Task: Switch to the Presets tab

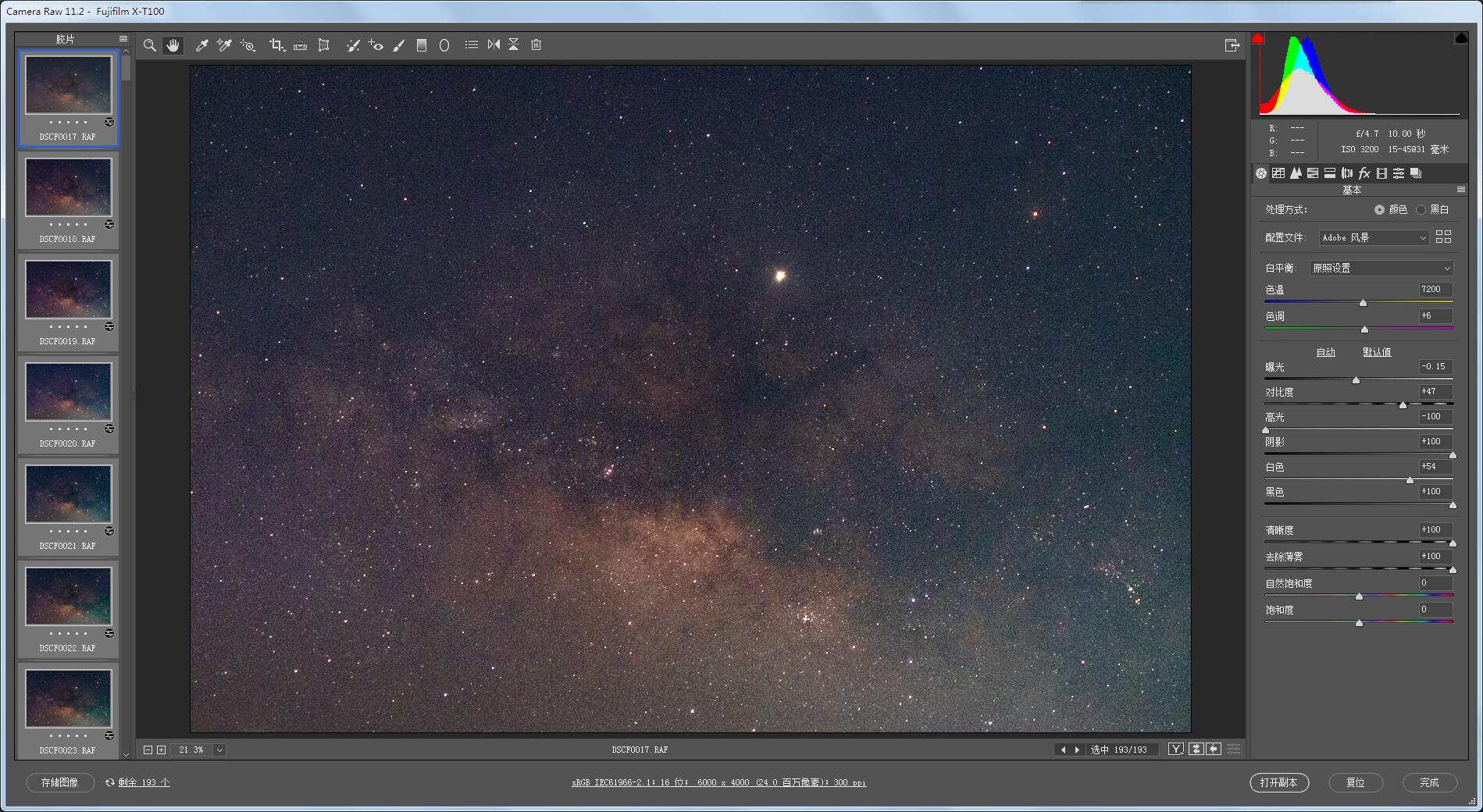Action: pyautogui.click(x=1399, y=173)
